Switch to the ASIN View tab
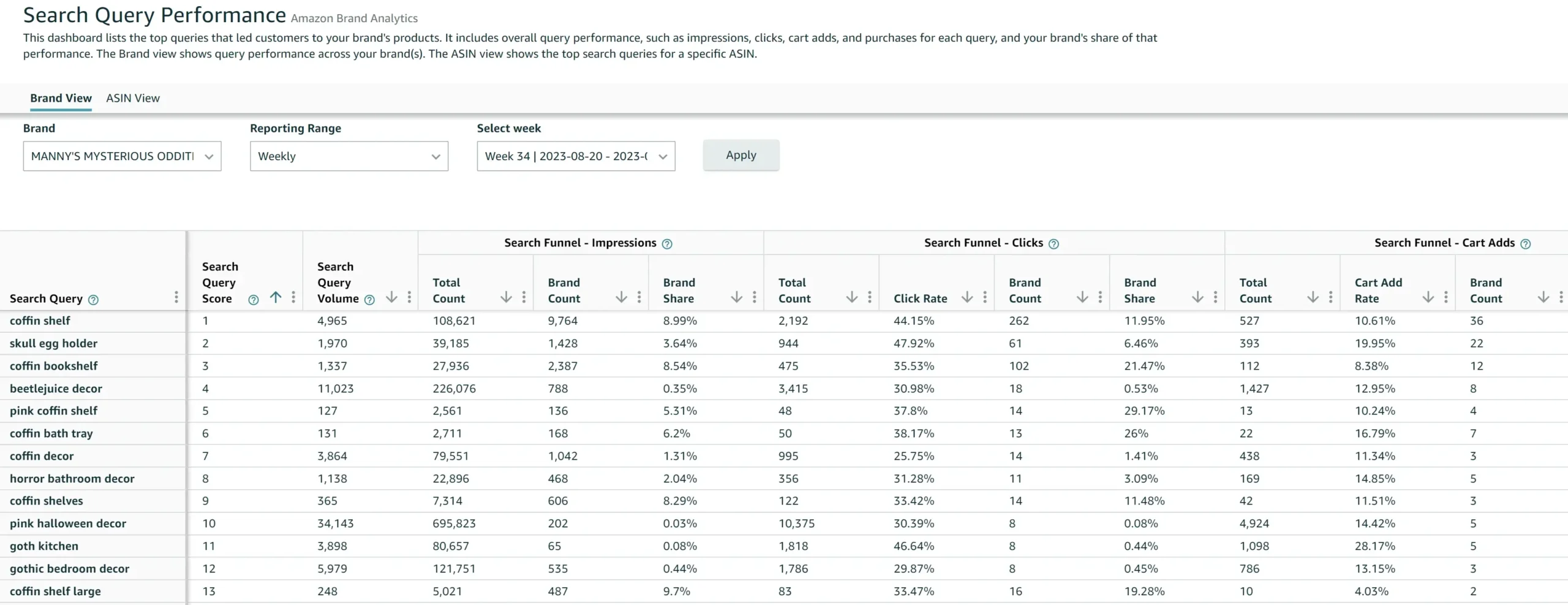 pos(133,98)
